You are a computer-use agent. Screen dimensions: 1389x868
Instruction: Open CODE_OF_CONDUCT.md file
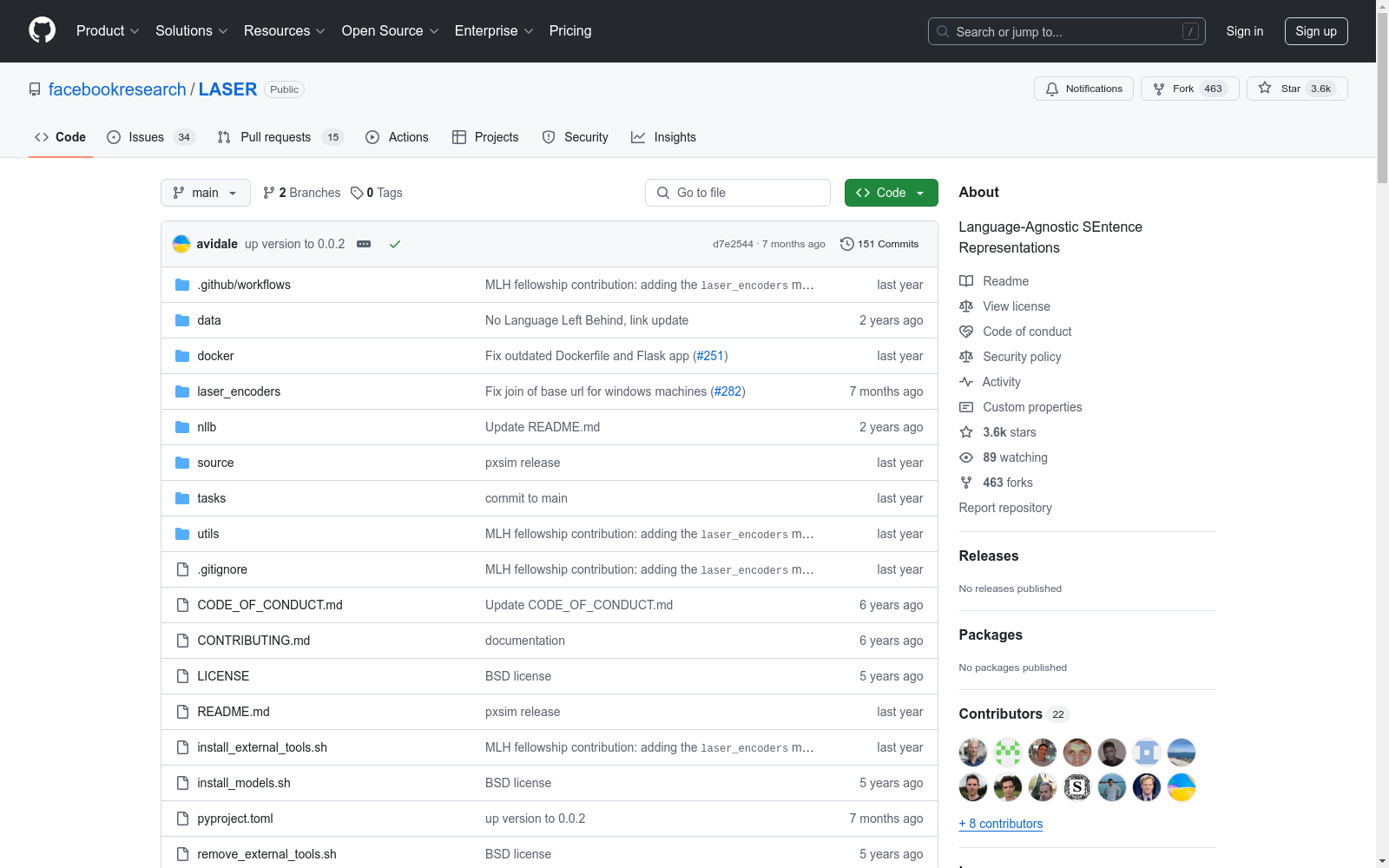click(x=270, y=605)
